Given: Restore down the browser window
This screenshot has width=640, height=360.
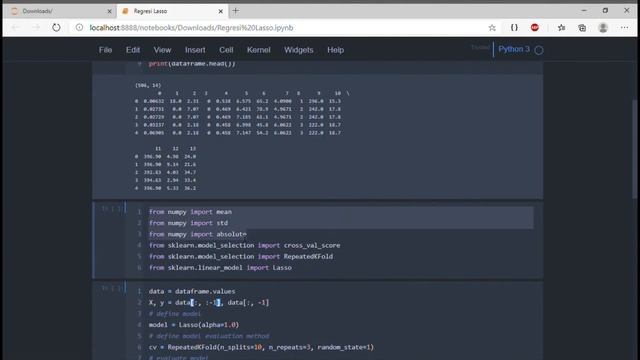Looking at the screenshot, I should (605, 11).
